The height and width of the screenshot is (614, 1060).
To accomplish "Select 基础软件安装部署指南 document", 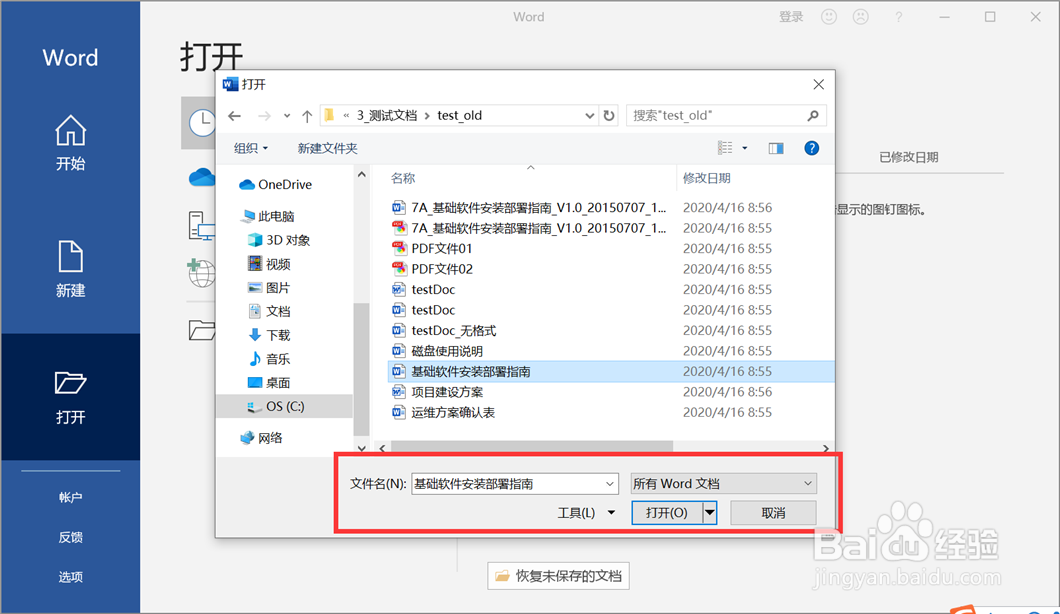I will [610, 371].
